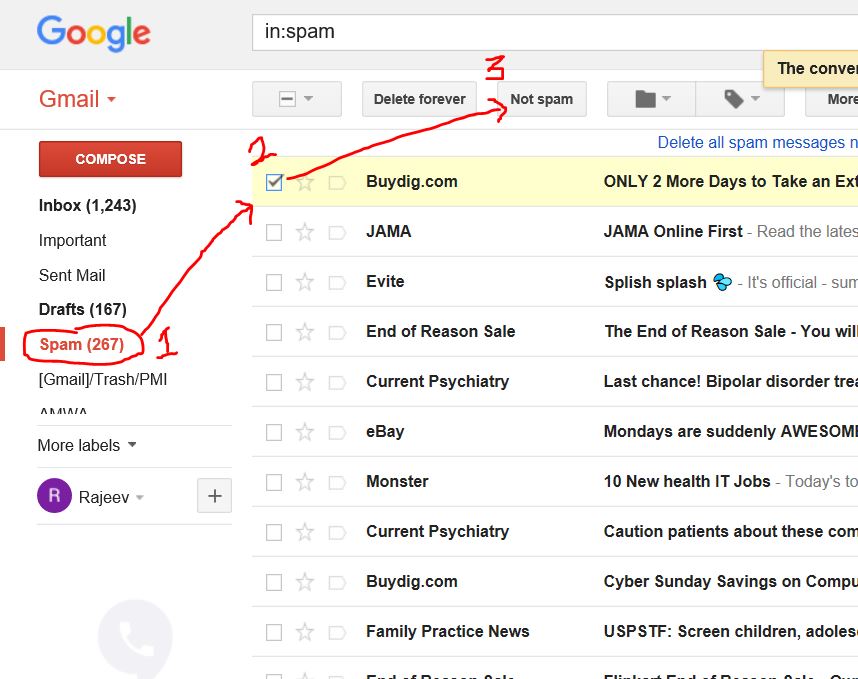Open the Inbox folder

click(87, 205)
